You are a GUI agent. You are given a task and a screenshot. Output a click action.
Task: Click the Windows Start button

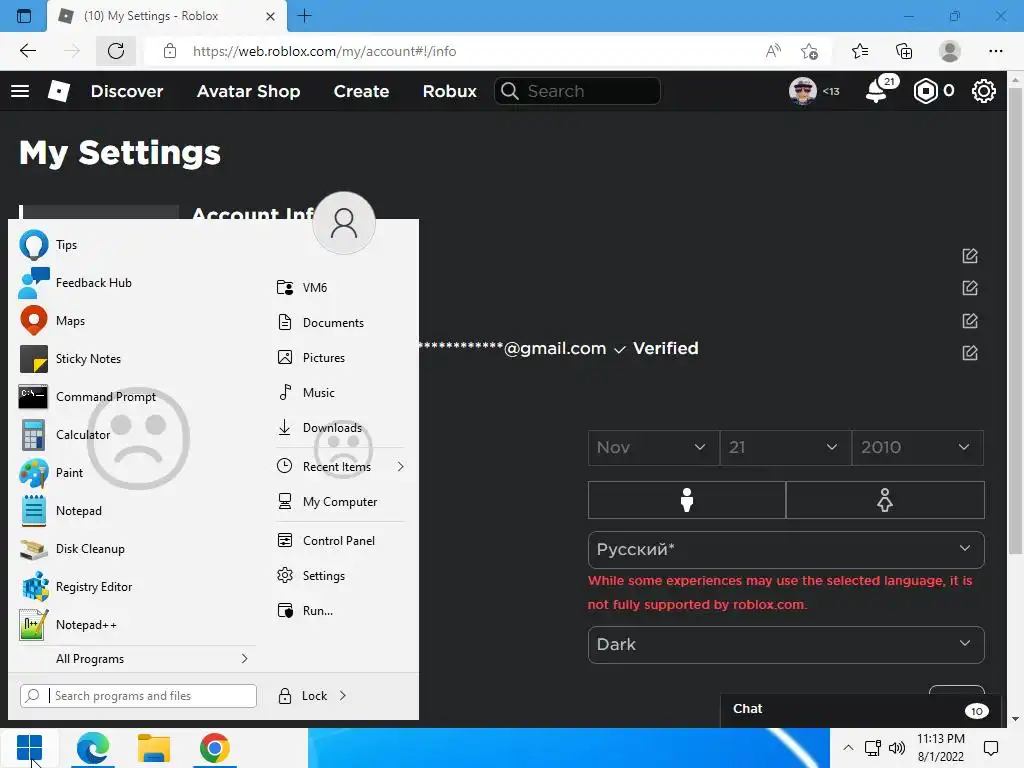tap(29, 748)
